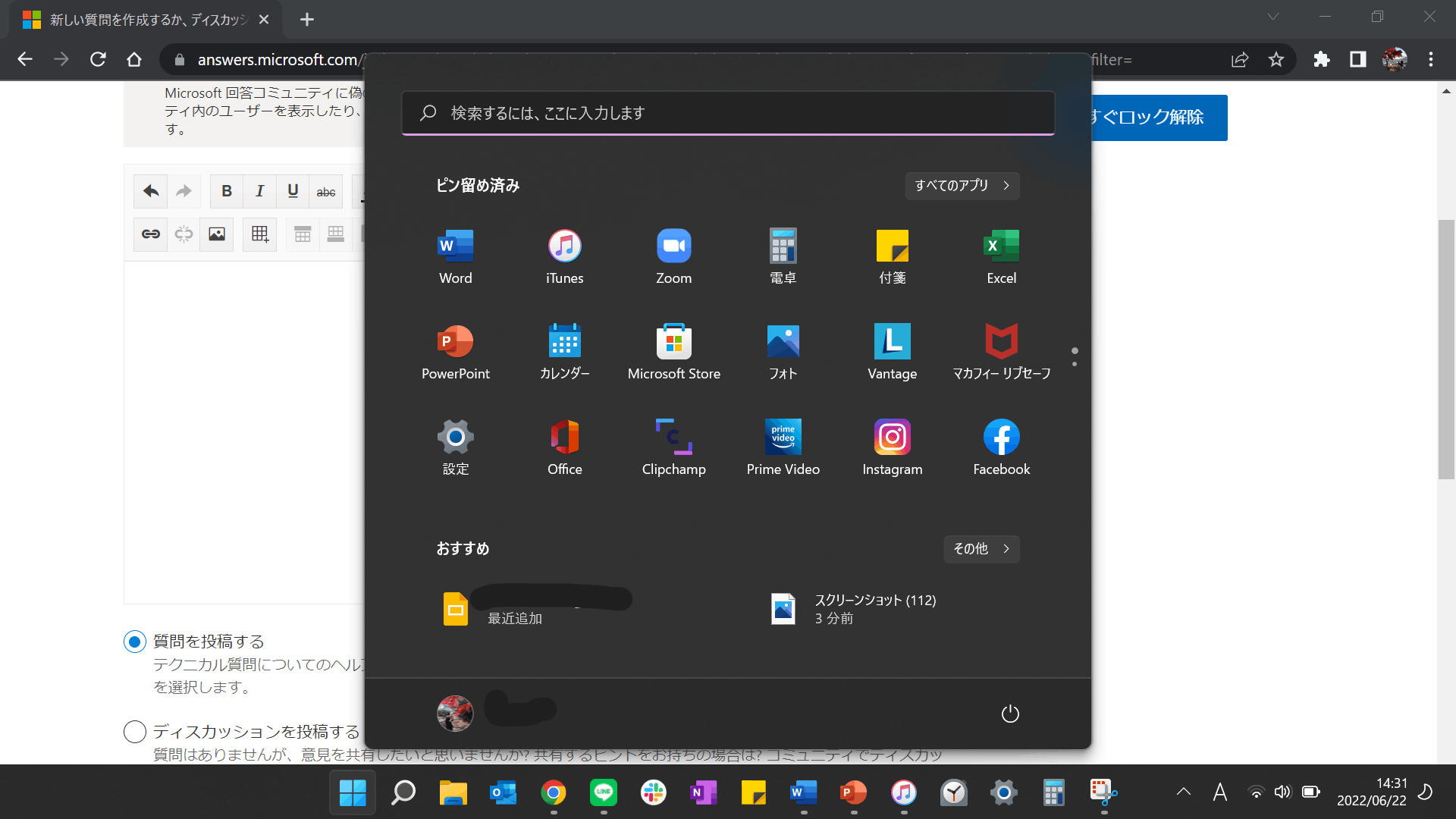Click the ロック解除 blue button
Viewport: 1456px width, 819px height.
1158,118
